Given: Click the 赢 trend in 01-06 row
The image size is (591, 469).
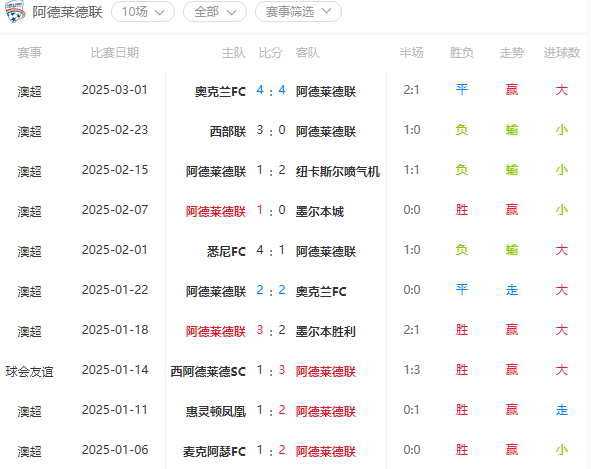Looking at the screenshot, I should coord(511,450).
